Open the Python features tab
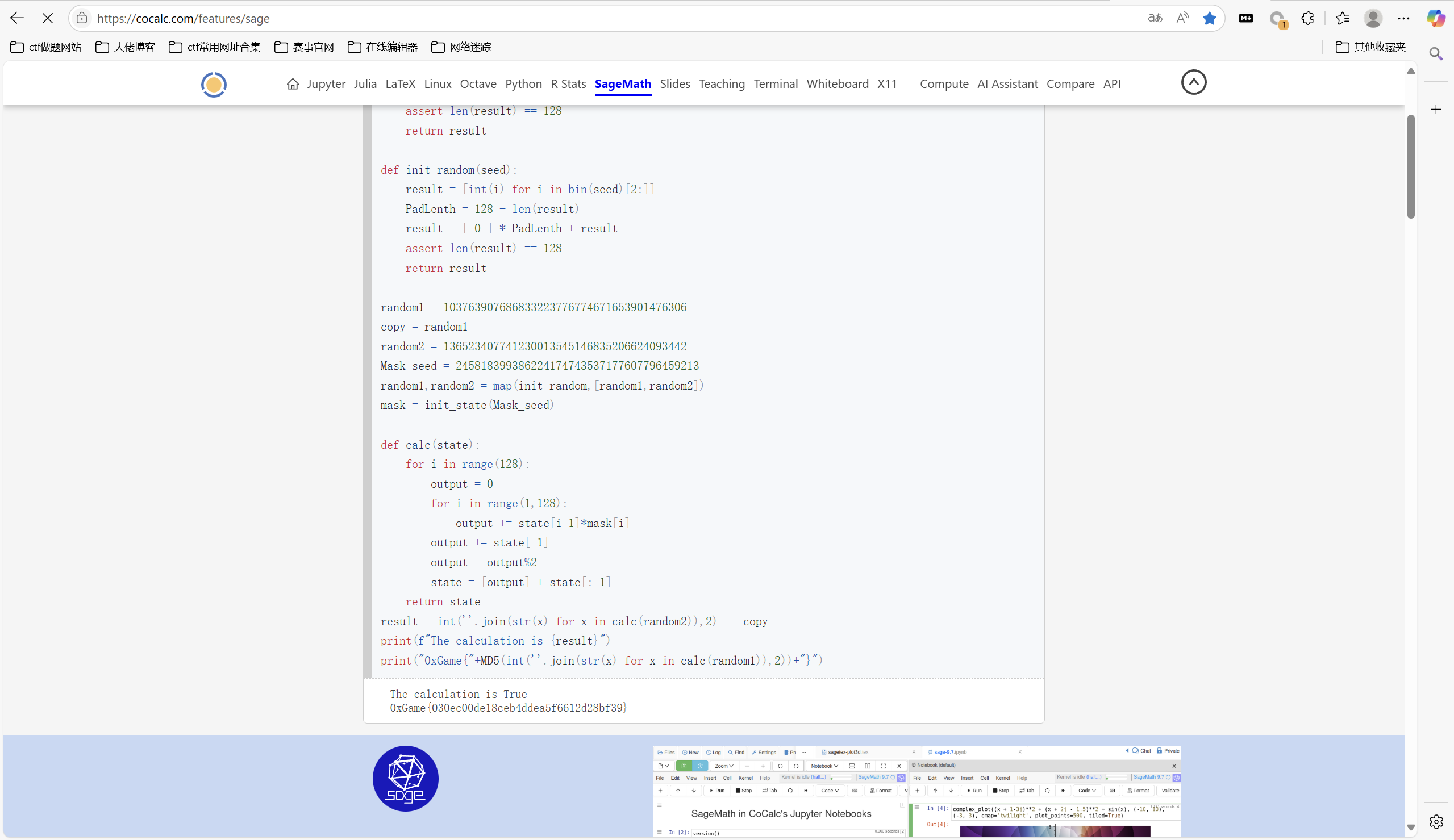 click(523, 84)
